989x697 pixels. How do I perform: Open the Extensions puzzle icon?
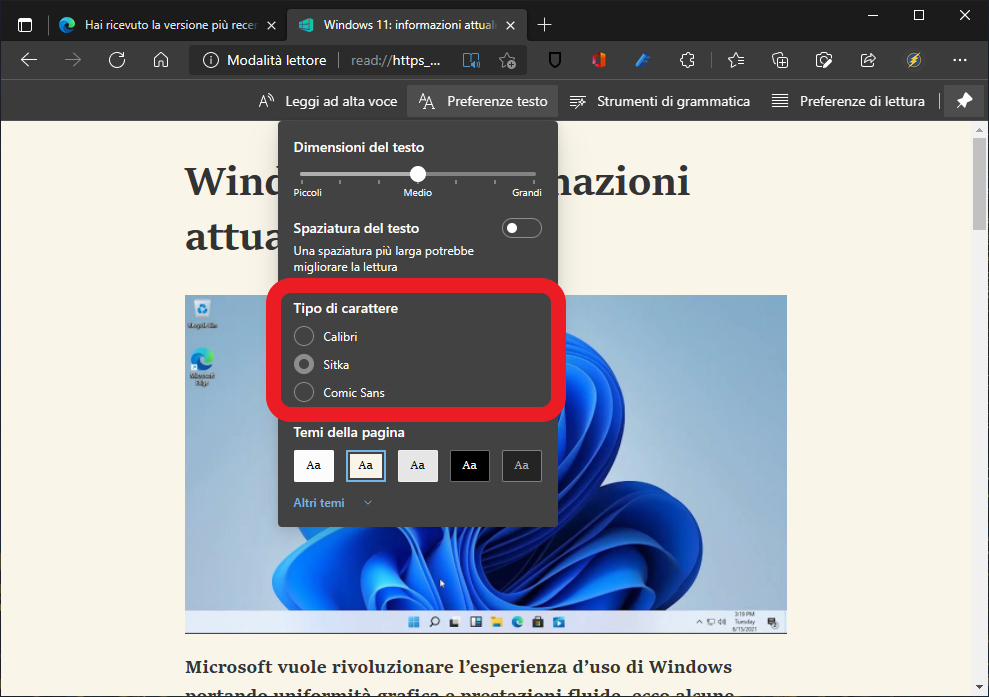[687, 60]
